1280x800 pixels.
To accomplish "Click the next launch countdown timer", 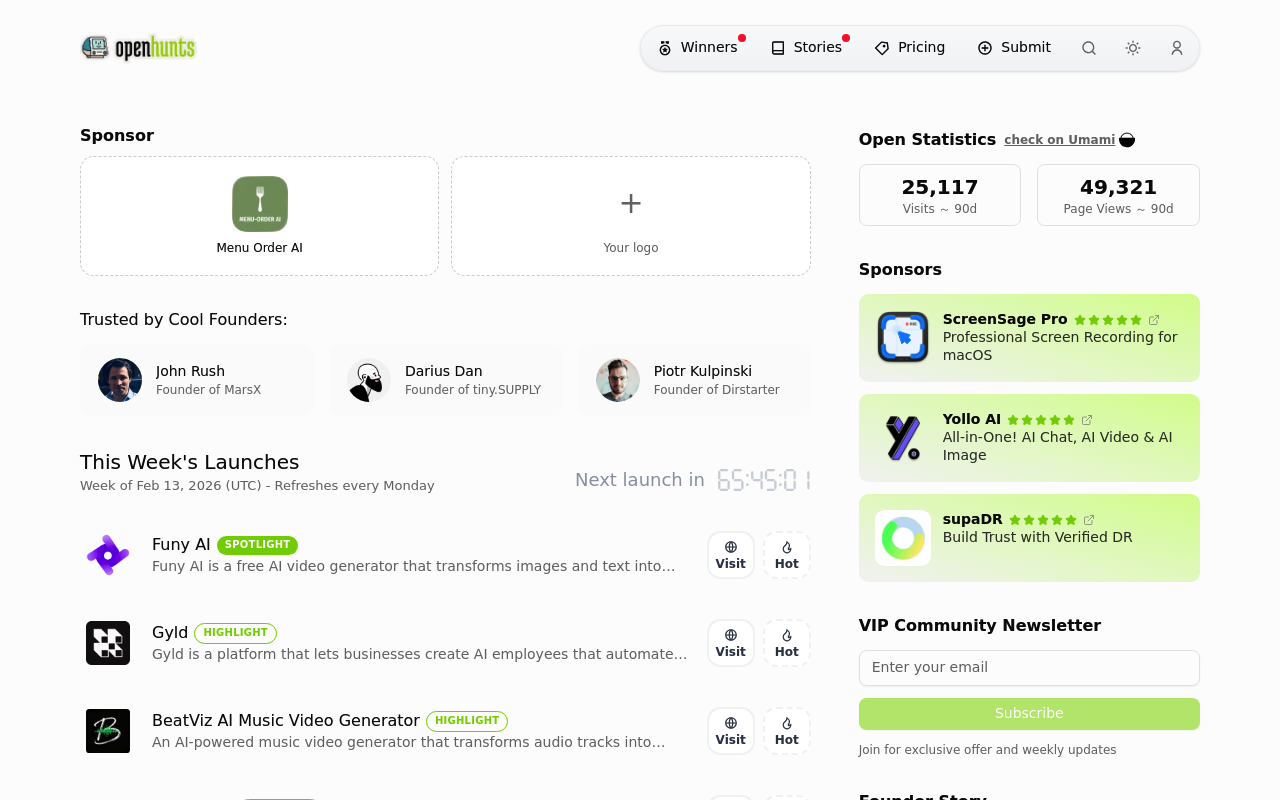I will point(764,480).
